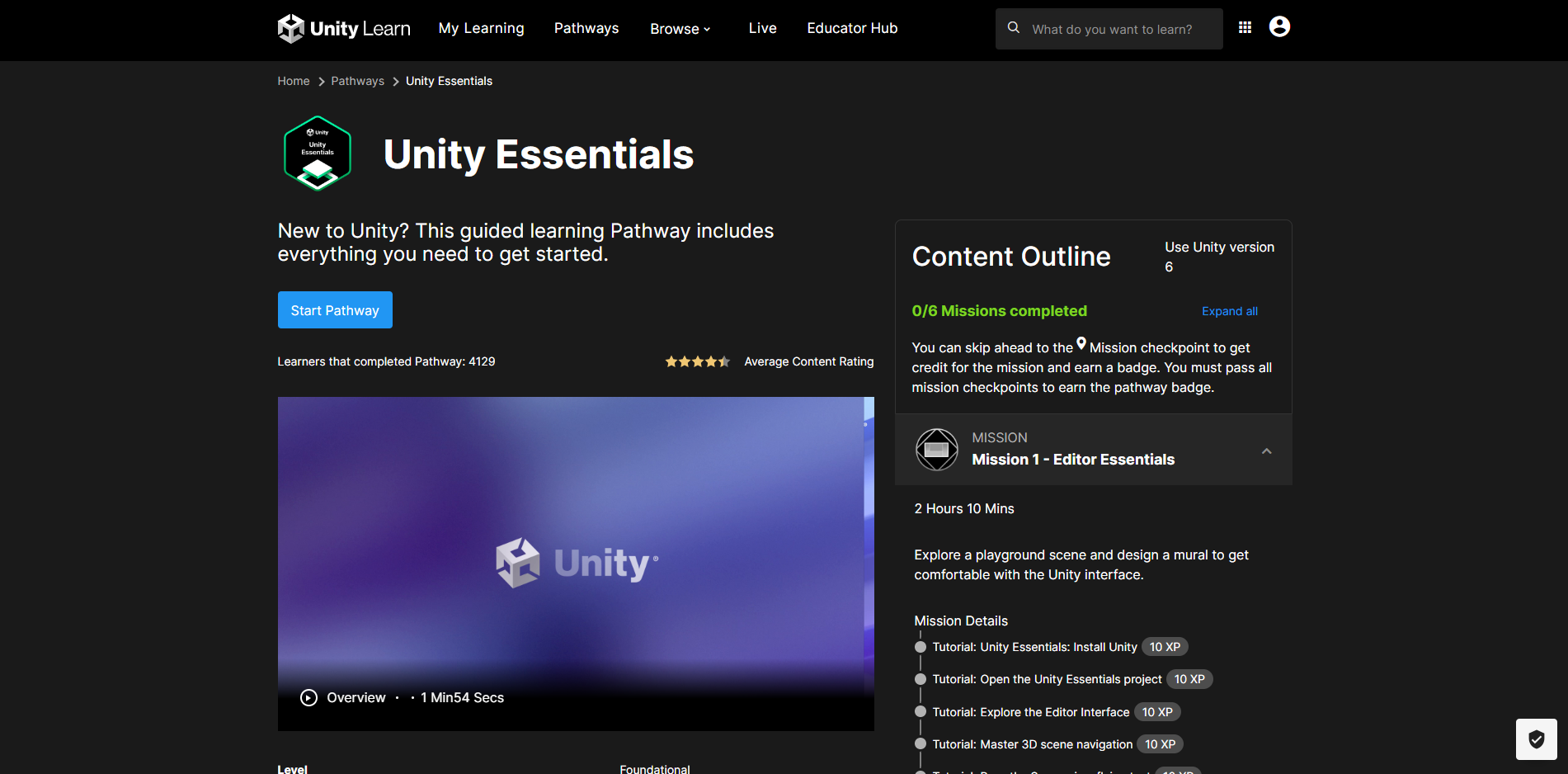Click the '0/6 Missions completed' text
This screenshot has height=774, width=1568.
click(1000, 311)
